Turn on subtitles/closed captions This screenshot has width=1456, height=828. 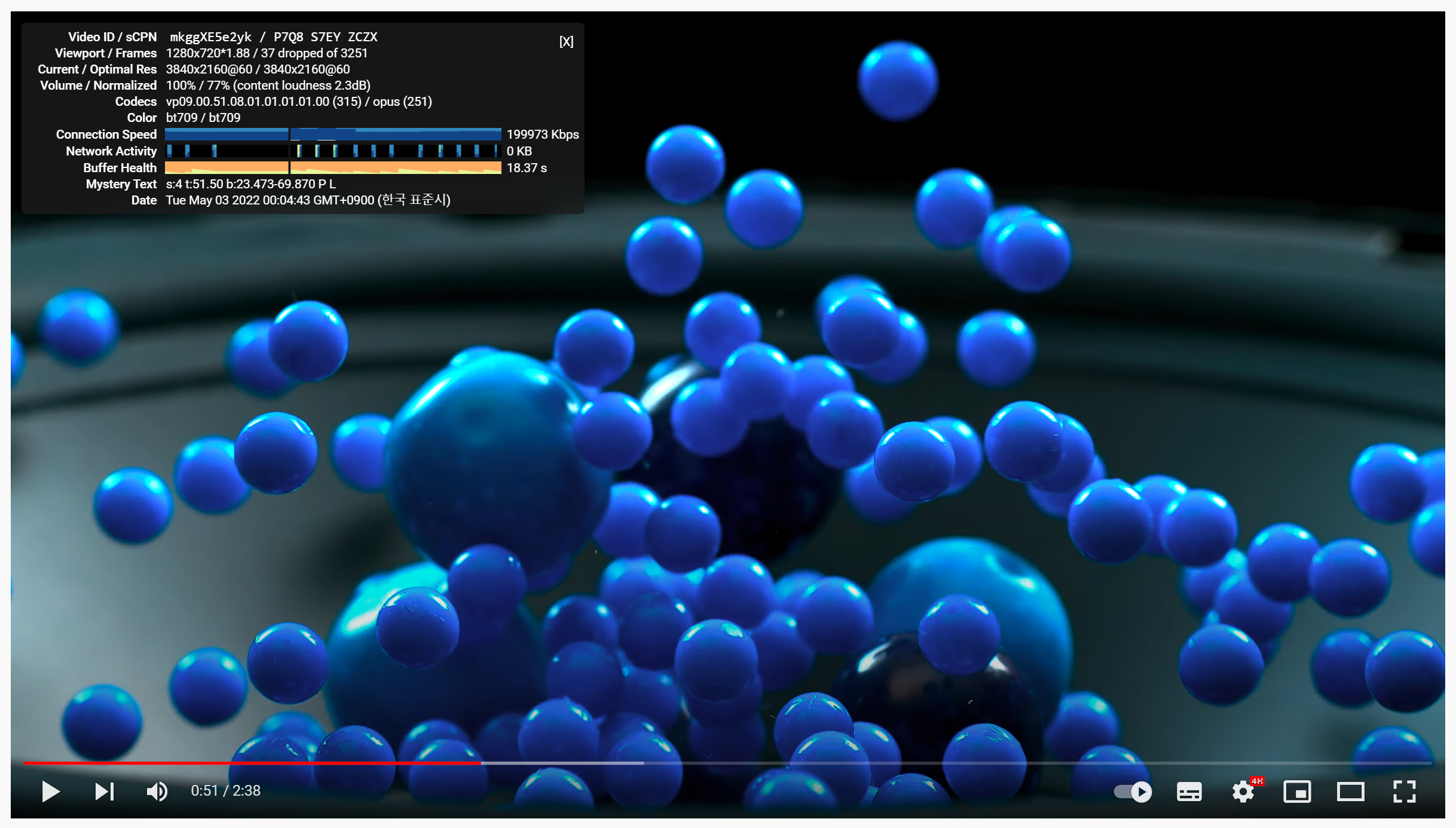click(1189, 792)
